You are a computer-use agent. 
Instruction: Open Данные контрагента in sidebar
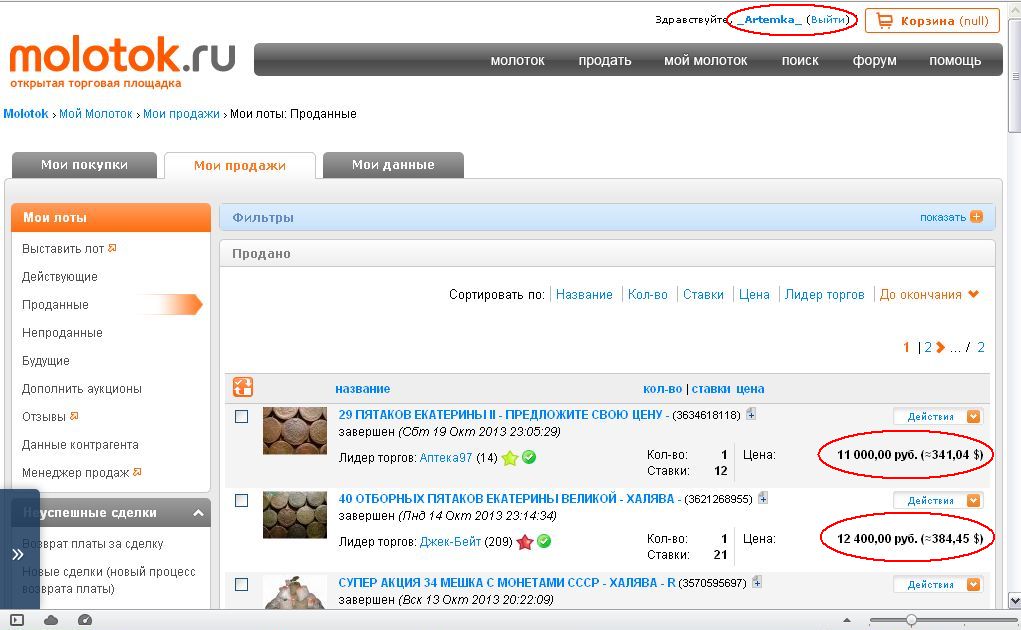tap(80, 445)
